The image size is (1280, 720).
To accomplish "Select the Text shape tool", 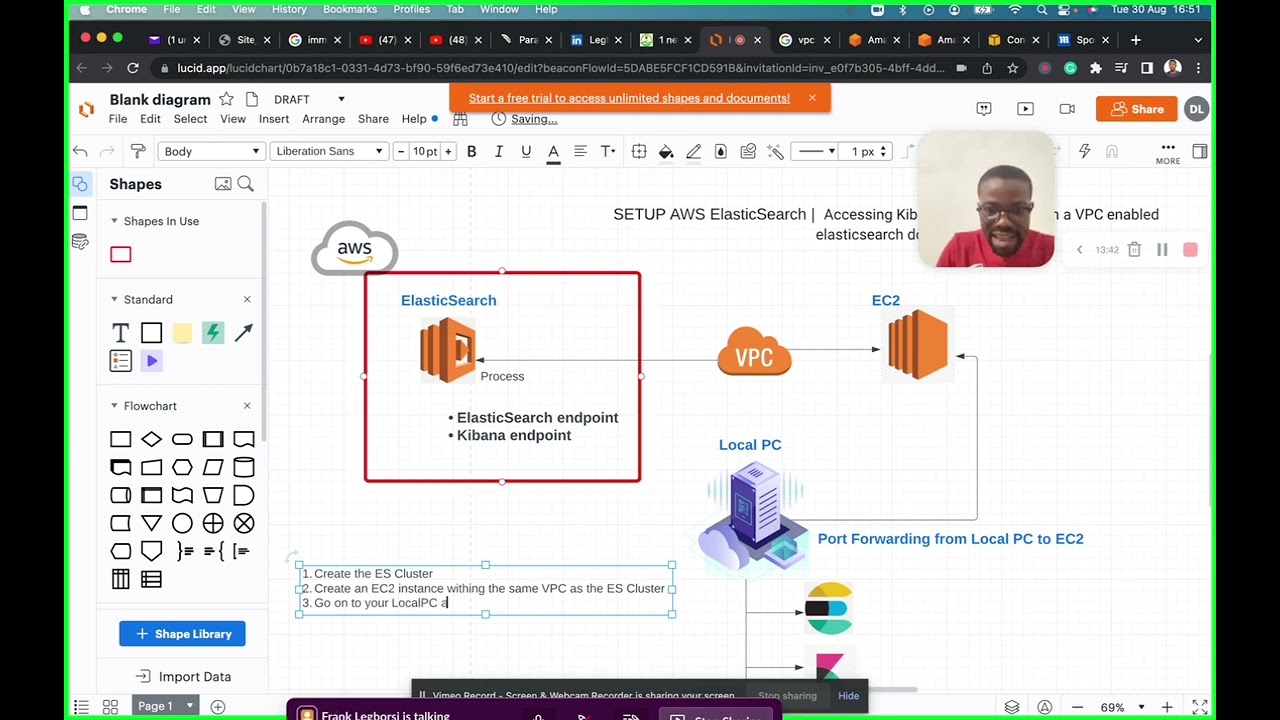I will point(120,333).
